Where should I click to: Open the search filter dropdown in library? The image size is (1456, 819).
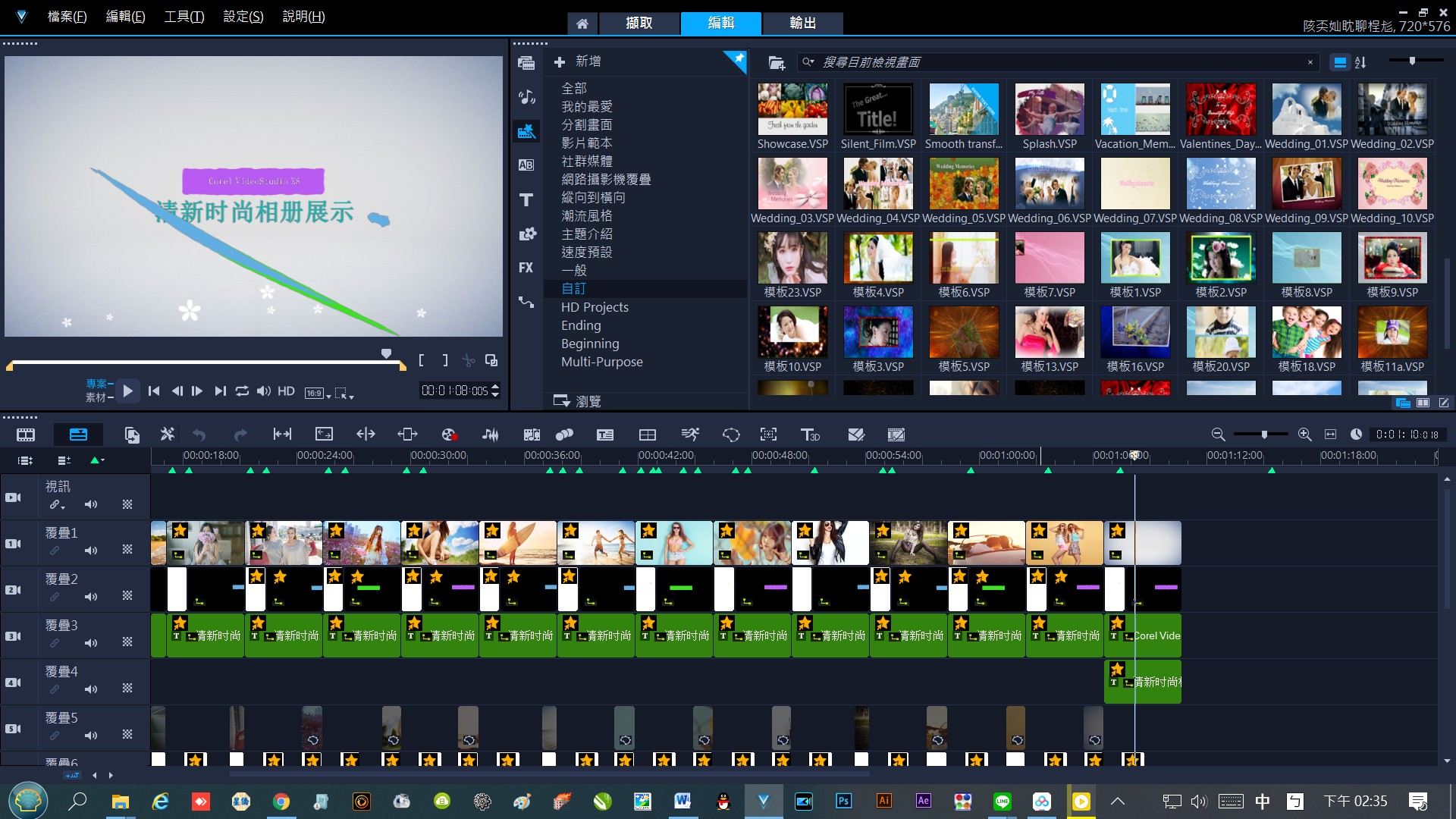point(808,62)
